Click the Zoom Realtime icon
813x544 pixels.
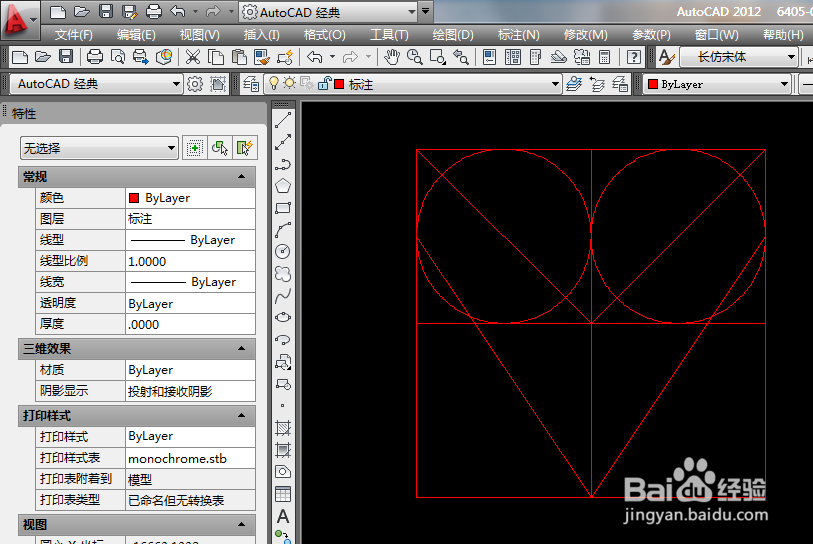[x=415, y=57]
